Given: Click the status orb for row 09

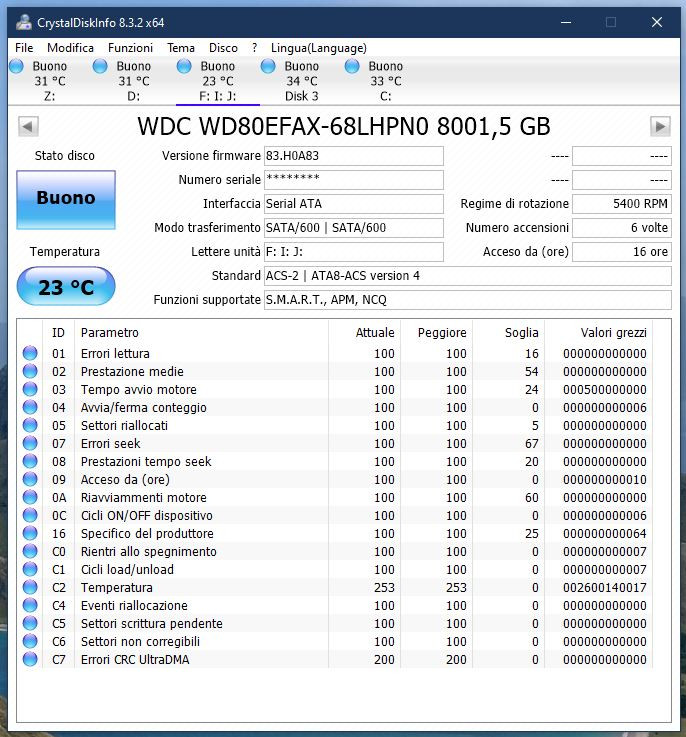Looking at the screenshot, I should tap(30, 479).
